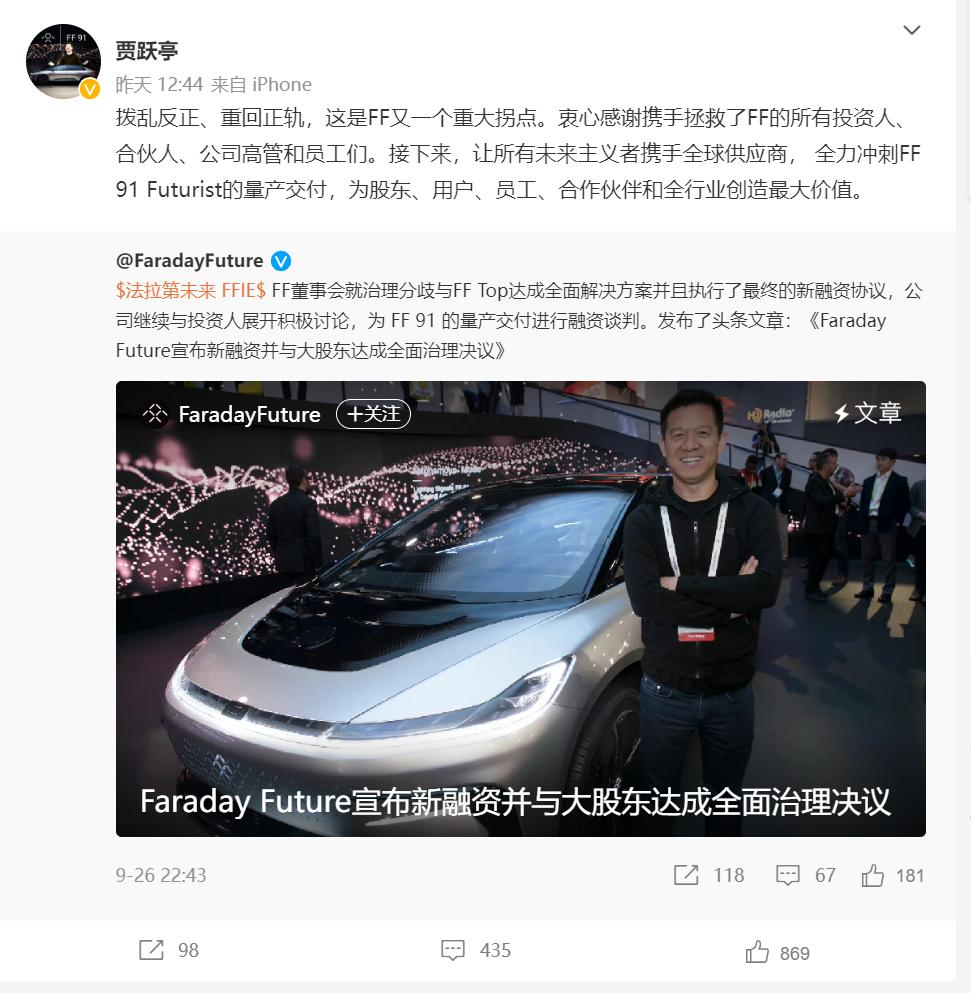Viewport: 971px width, 993px height.
Task: Repost the original FaradayFuture post icon
Action: pyautogui.click(x=687, y=875)
